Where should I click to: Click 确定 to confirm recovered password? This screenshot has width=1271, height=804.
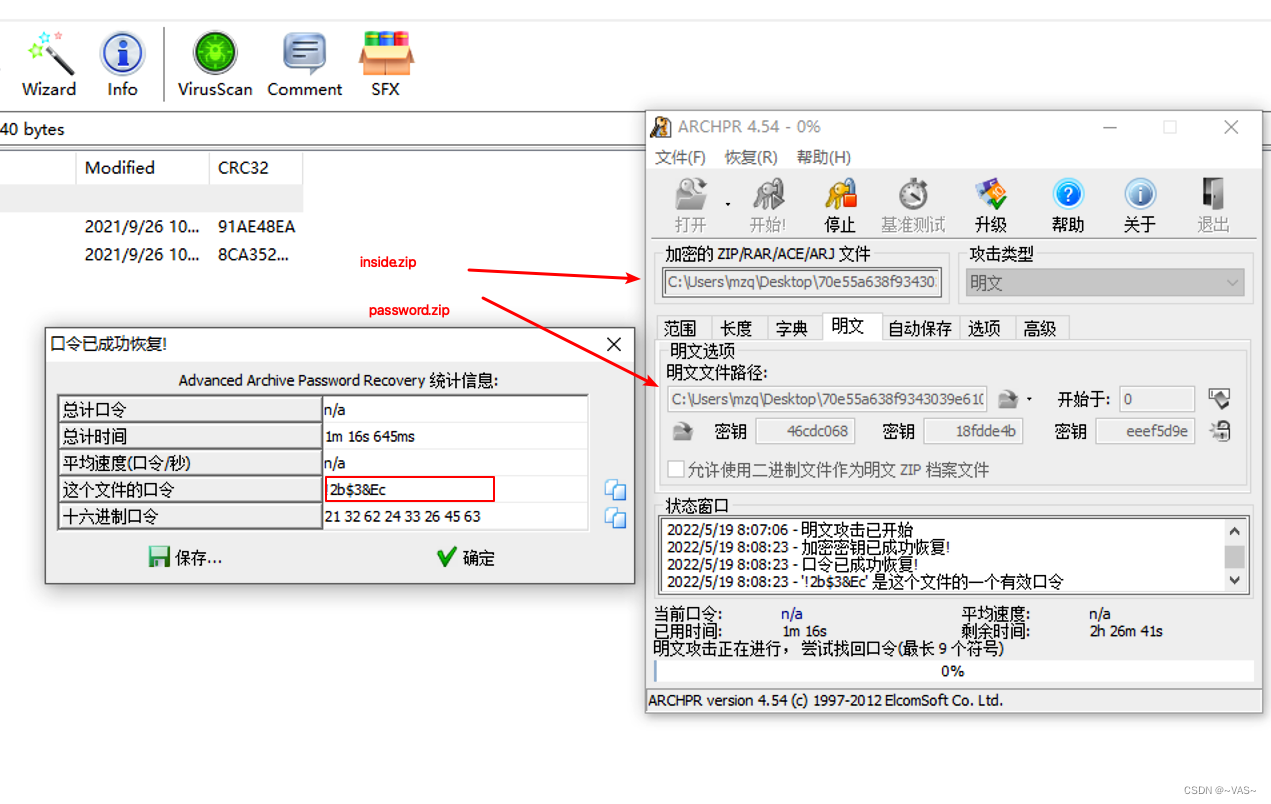tap(466, 557)
